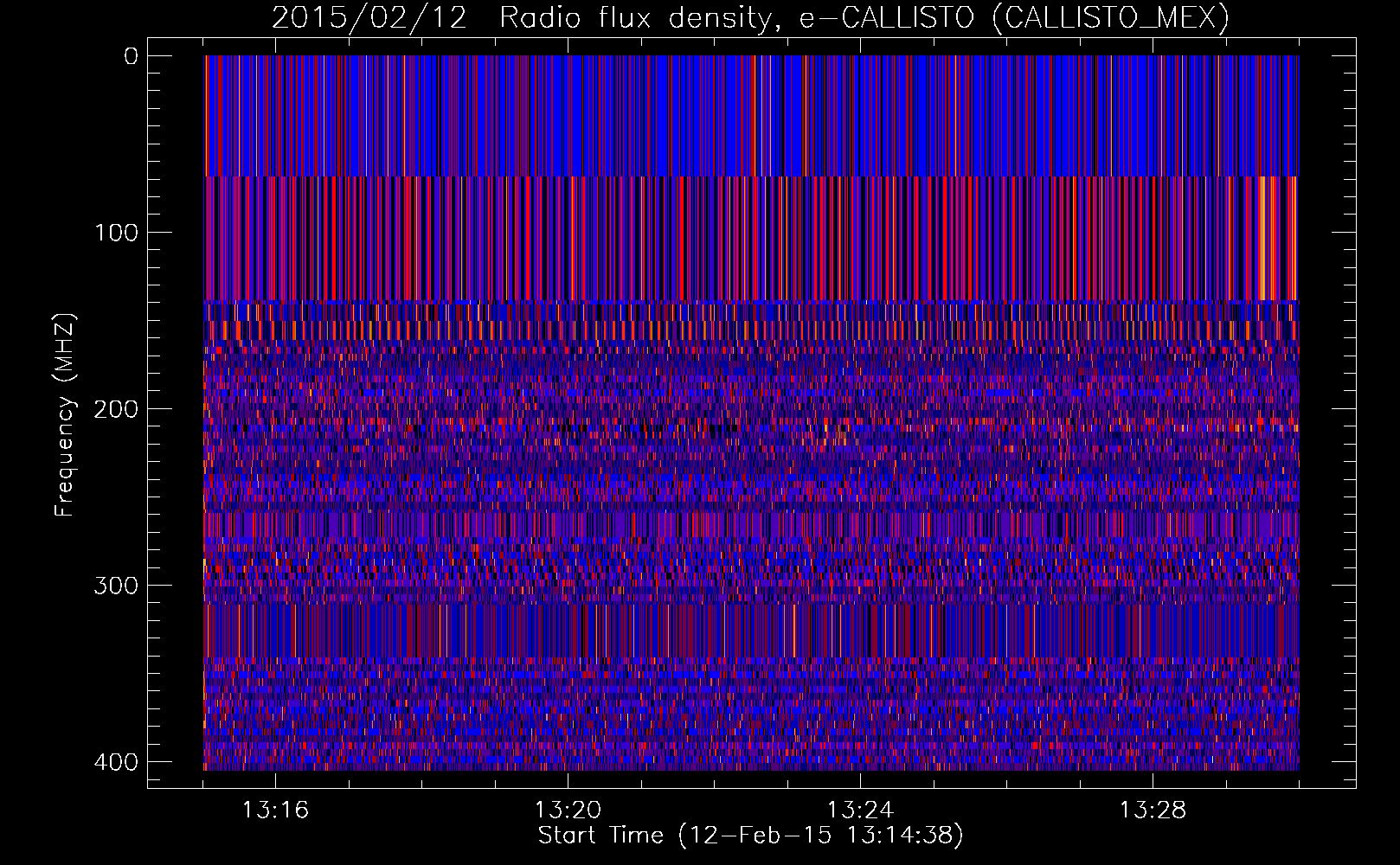Click the plot title mentioning CALLISTO_MEX
Image resolution: width=1400 pixels, height=865 pixels.
(x=750, y=18)
